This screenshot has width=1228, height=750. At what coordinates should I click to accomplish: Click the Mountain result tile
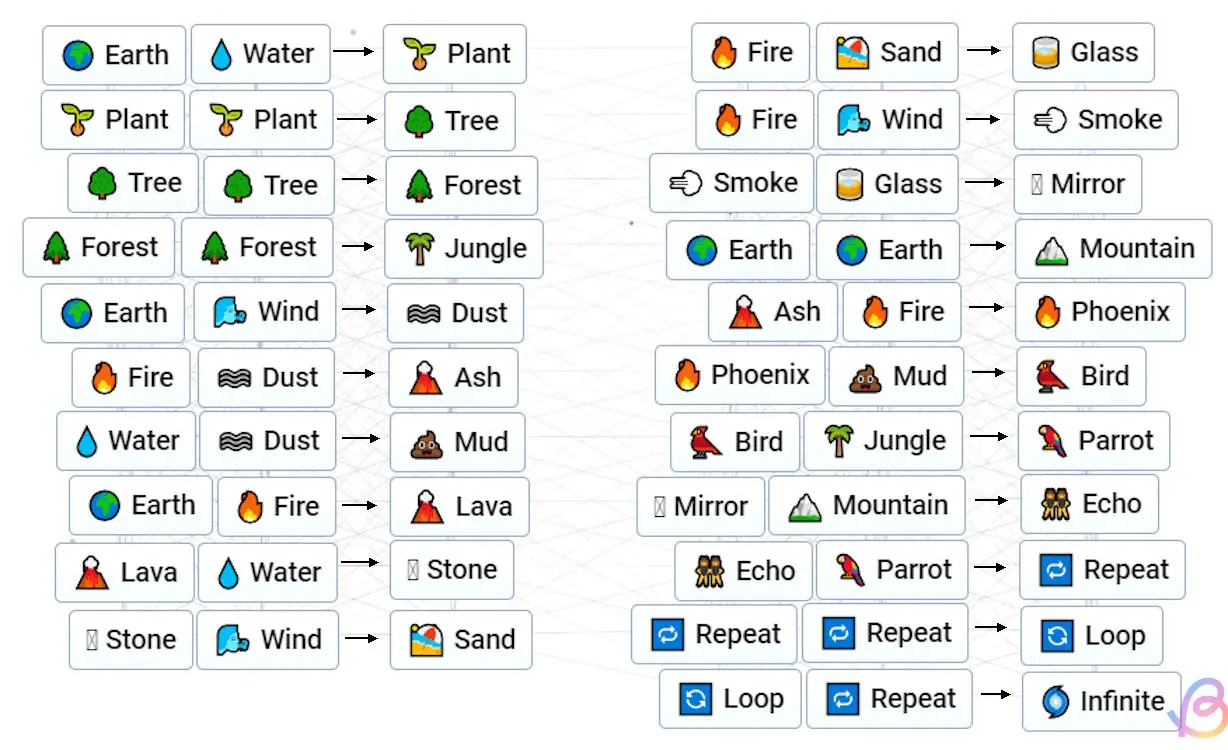click(1112, 249)
